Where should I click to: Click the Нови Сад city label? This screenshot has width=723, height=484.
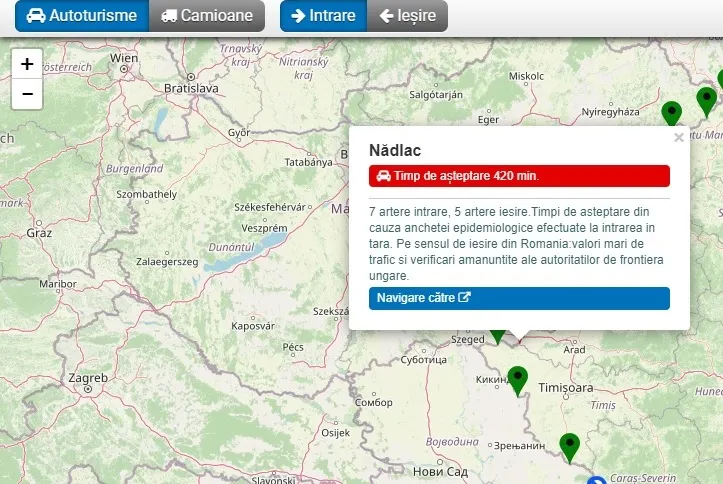click(x=440, y=472)
